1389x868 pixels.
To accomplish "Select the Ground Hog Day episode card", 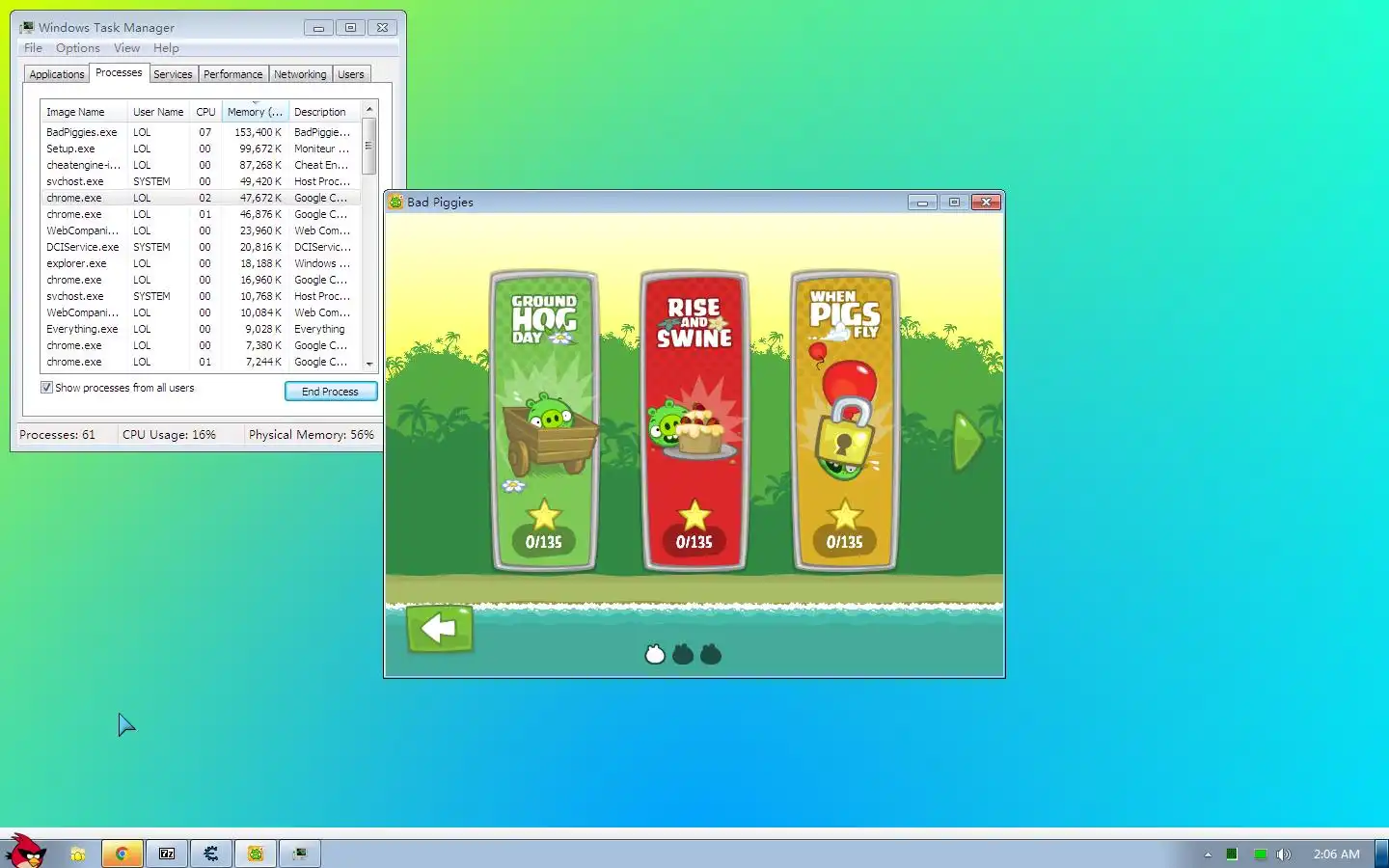I will 544,421.
